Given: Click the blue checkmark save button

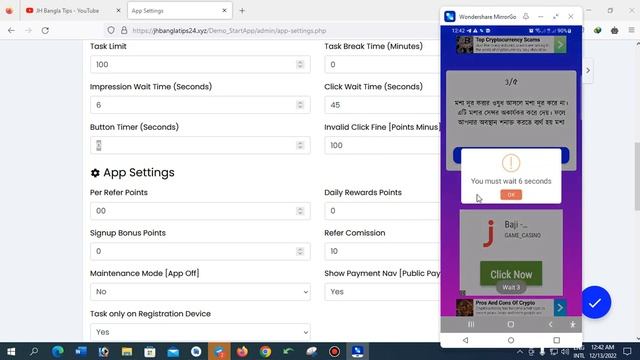Looking at the screenshot, I should (595, 302).
